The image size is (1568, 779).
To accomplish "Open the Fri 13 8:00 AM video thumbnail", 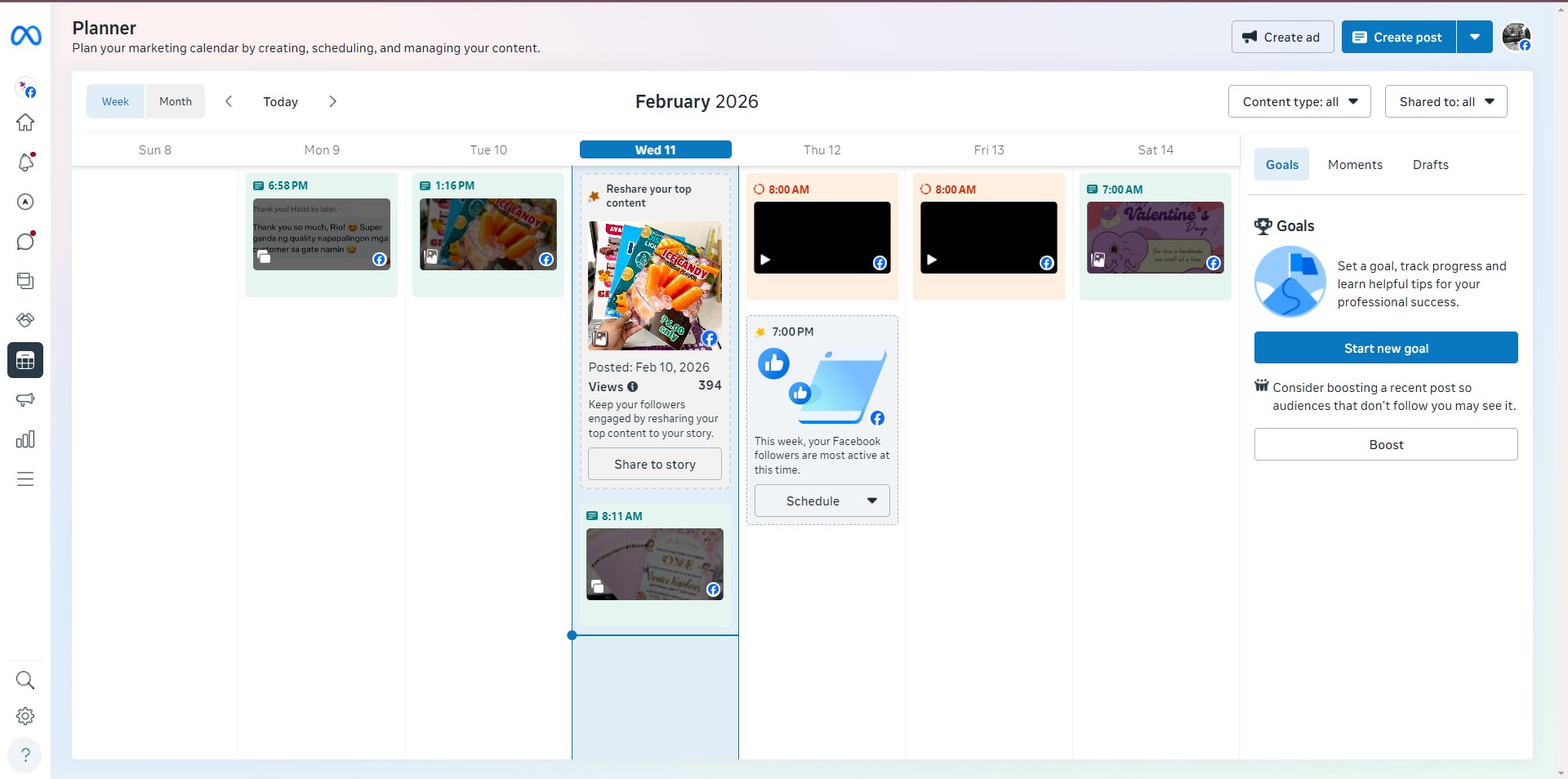I will (989, 238).
